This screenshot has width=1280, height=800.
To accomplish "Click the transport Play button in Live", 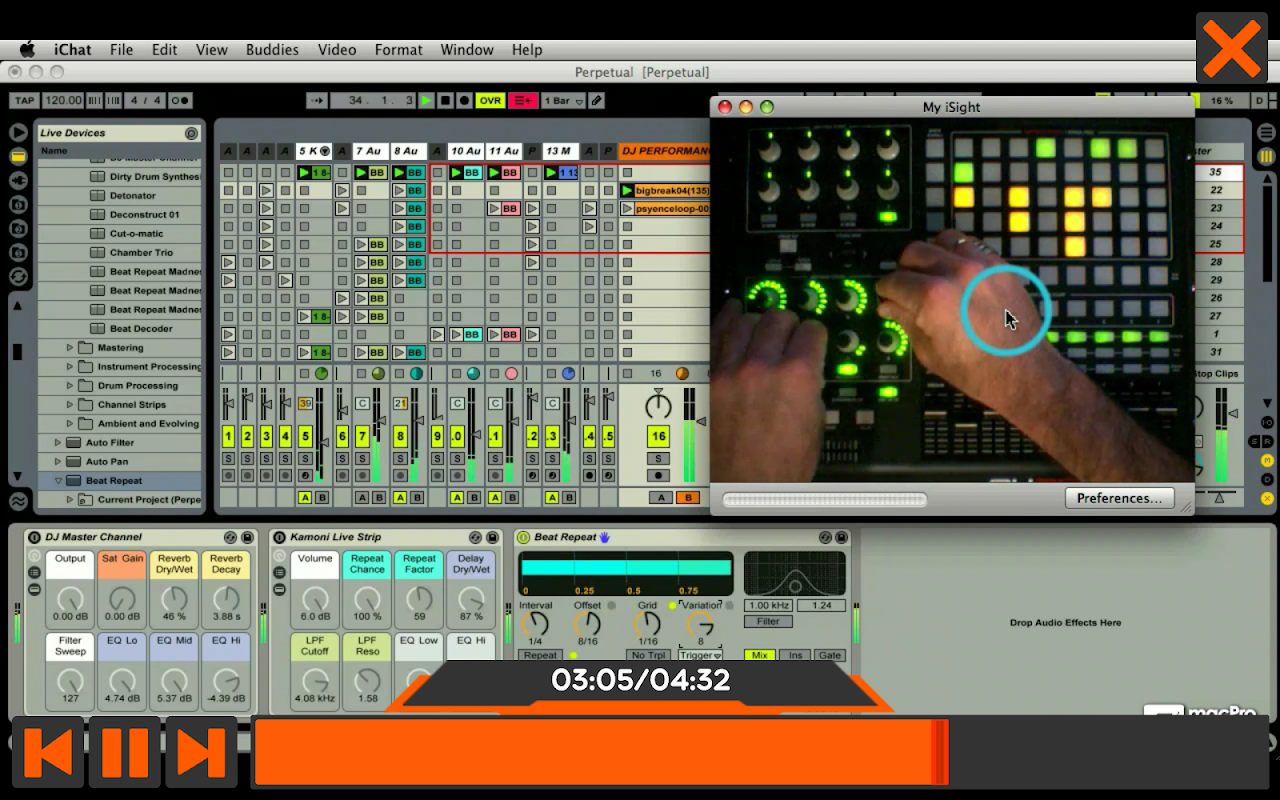I will pos(427,101).
